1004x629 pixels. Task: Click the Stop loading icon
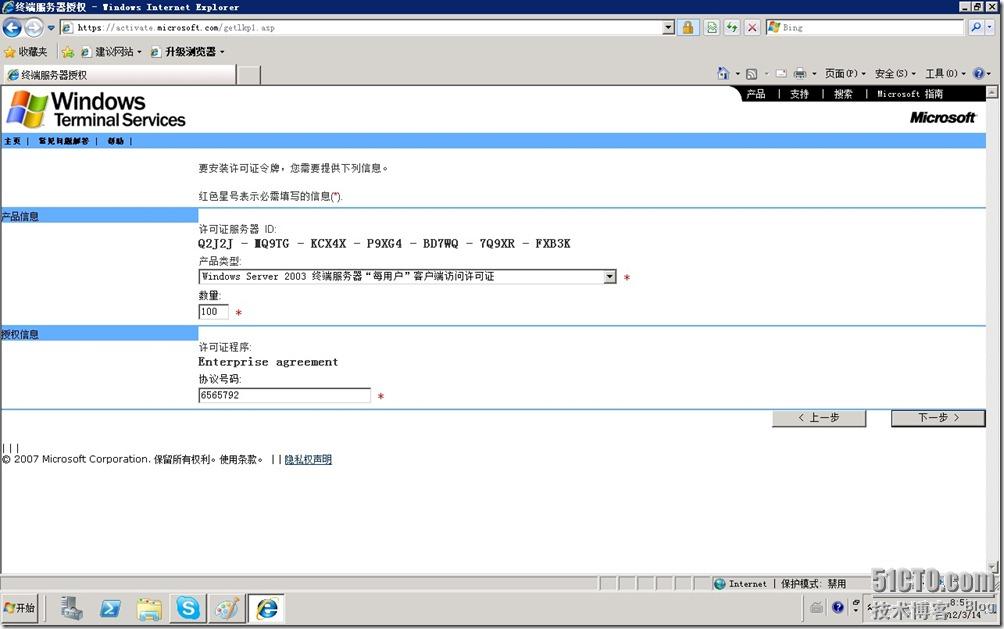pyautogui.click(x=752, y=28)
